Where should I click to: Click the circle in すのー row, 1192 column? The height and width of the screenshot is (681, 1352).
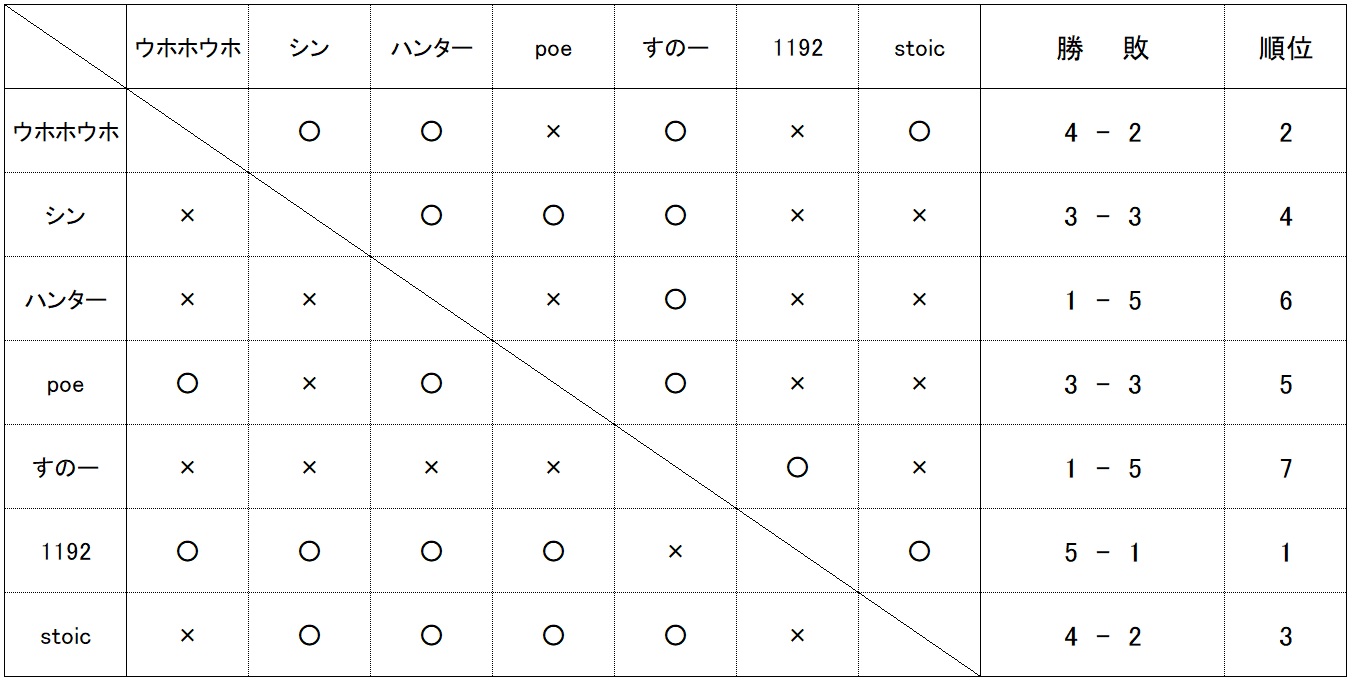797,467
